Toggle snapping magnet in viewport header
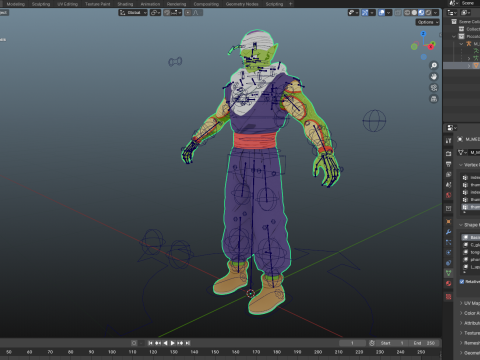The width and height of the screenshot is (480, 360). [167, 13]
